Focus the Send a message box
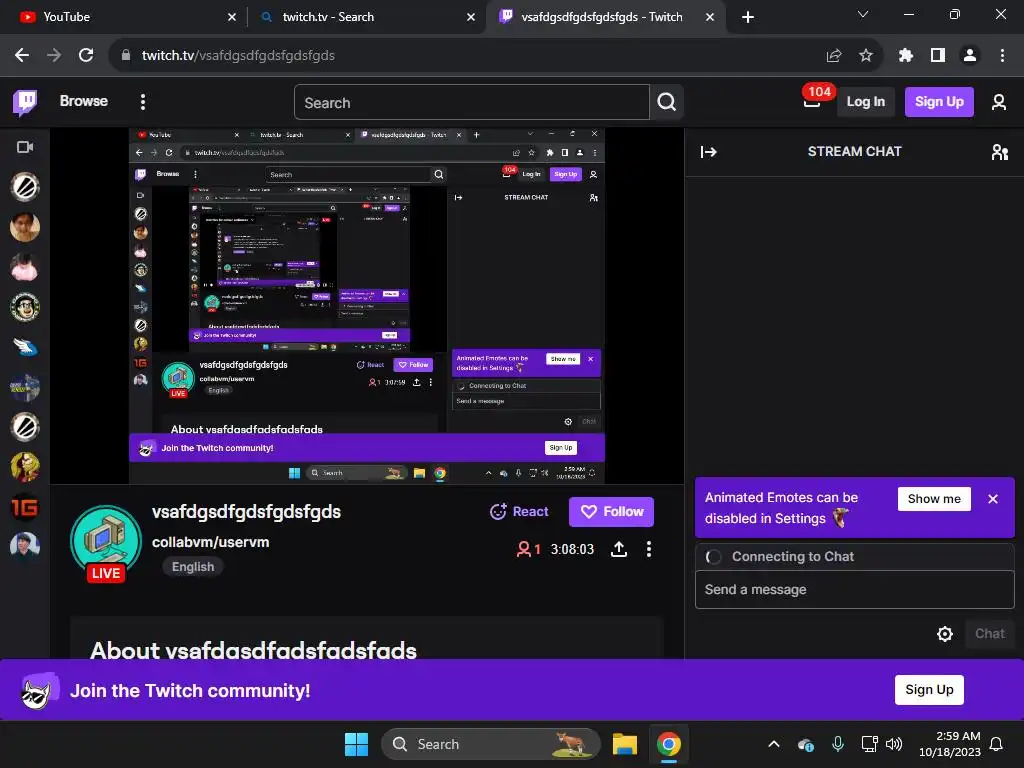The height and width of the screenshot is (768, 1024). pos(854,590)
